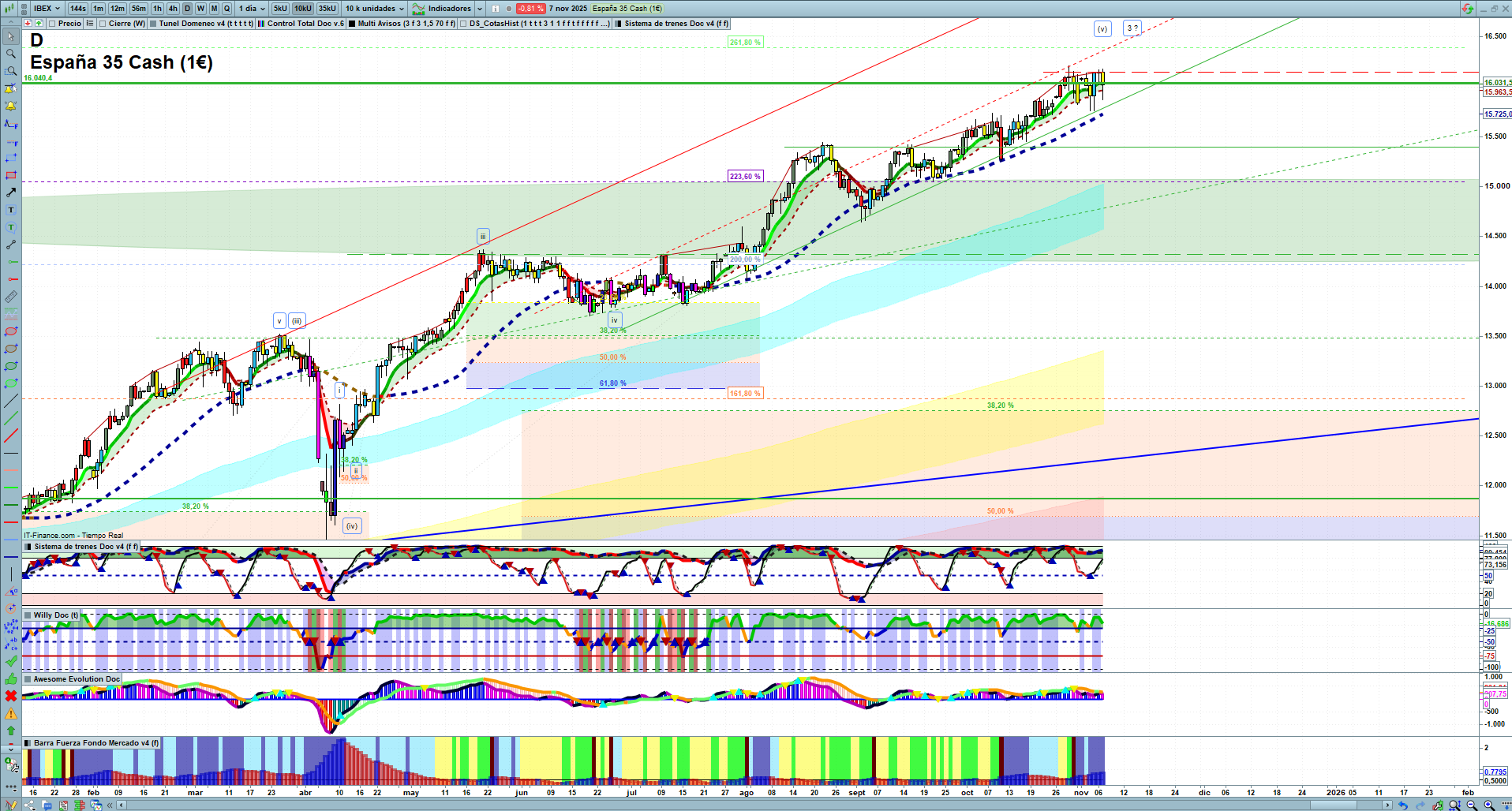Viewport: 1512px width, 811px height.
Task: Click the zoom in magnifier in bottom bar
Action: (x=1489, y=805)
